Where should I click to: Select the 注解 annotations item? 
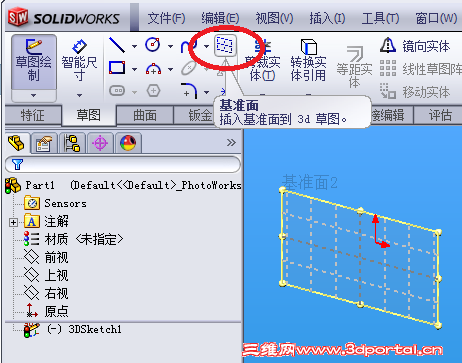click(x=47, y=221)
